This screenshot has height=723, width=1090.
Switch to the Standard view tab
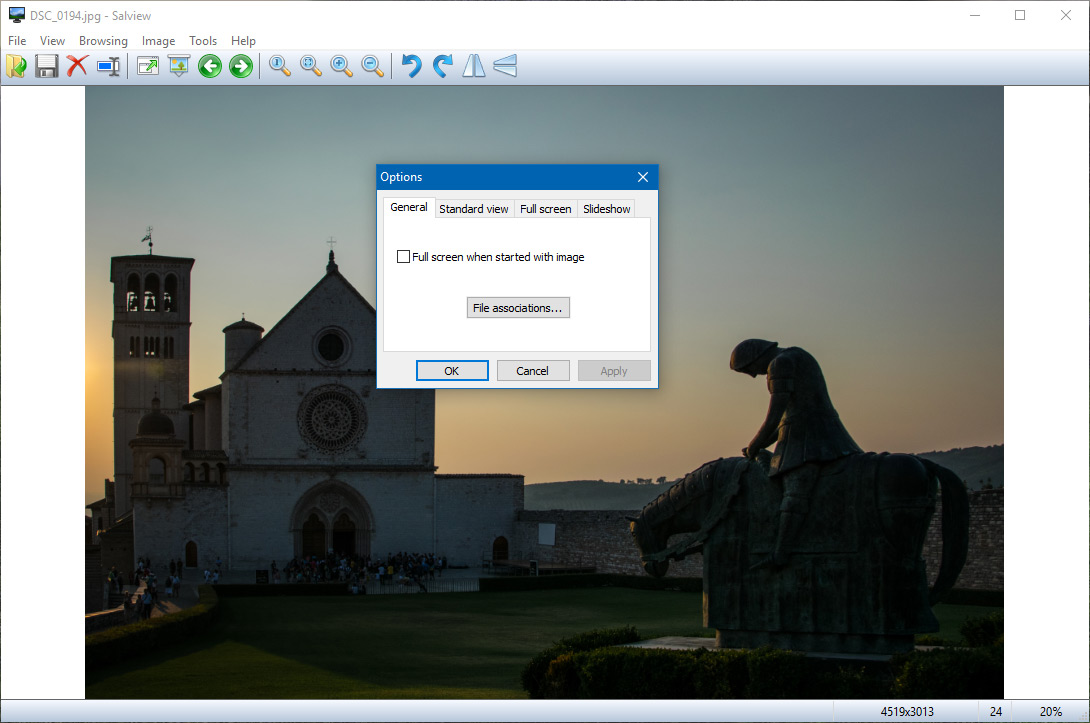(x=473, y=209)
